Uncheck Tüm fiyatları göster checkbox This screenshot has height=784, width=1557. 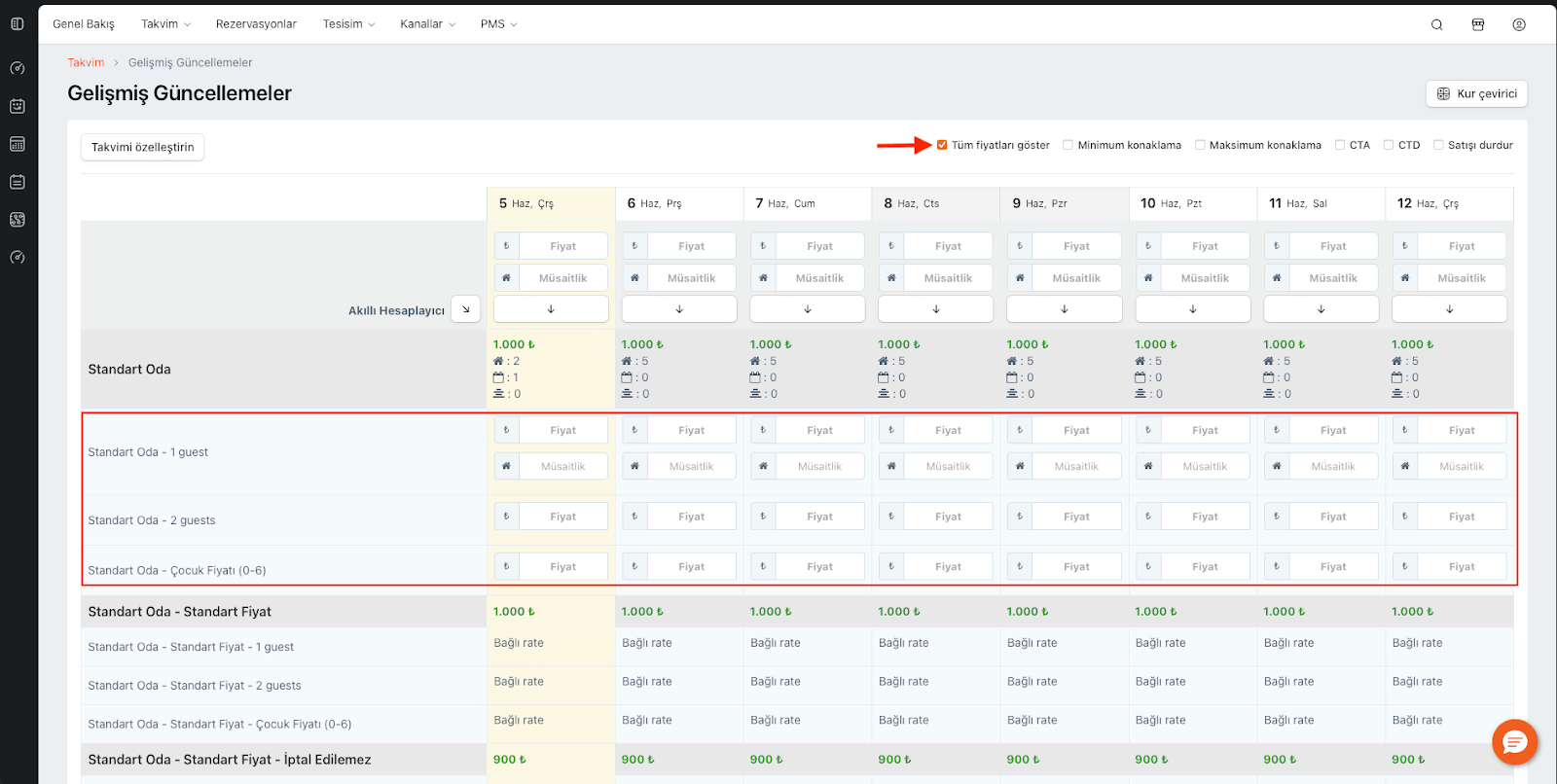tap(942, 145)
